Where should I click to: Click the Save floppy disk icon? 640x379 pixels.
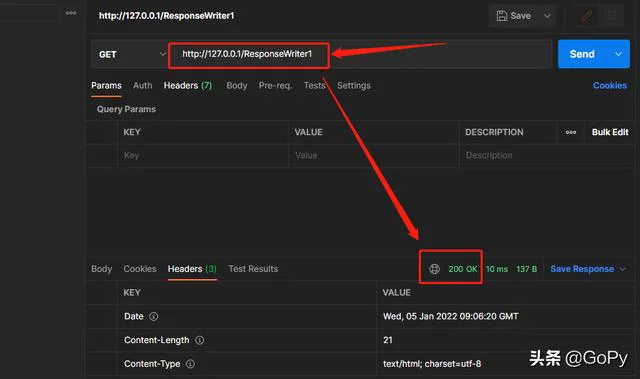coord(502,16)
